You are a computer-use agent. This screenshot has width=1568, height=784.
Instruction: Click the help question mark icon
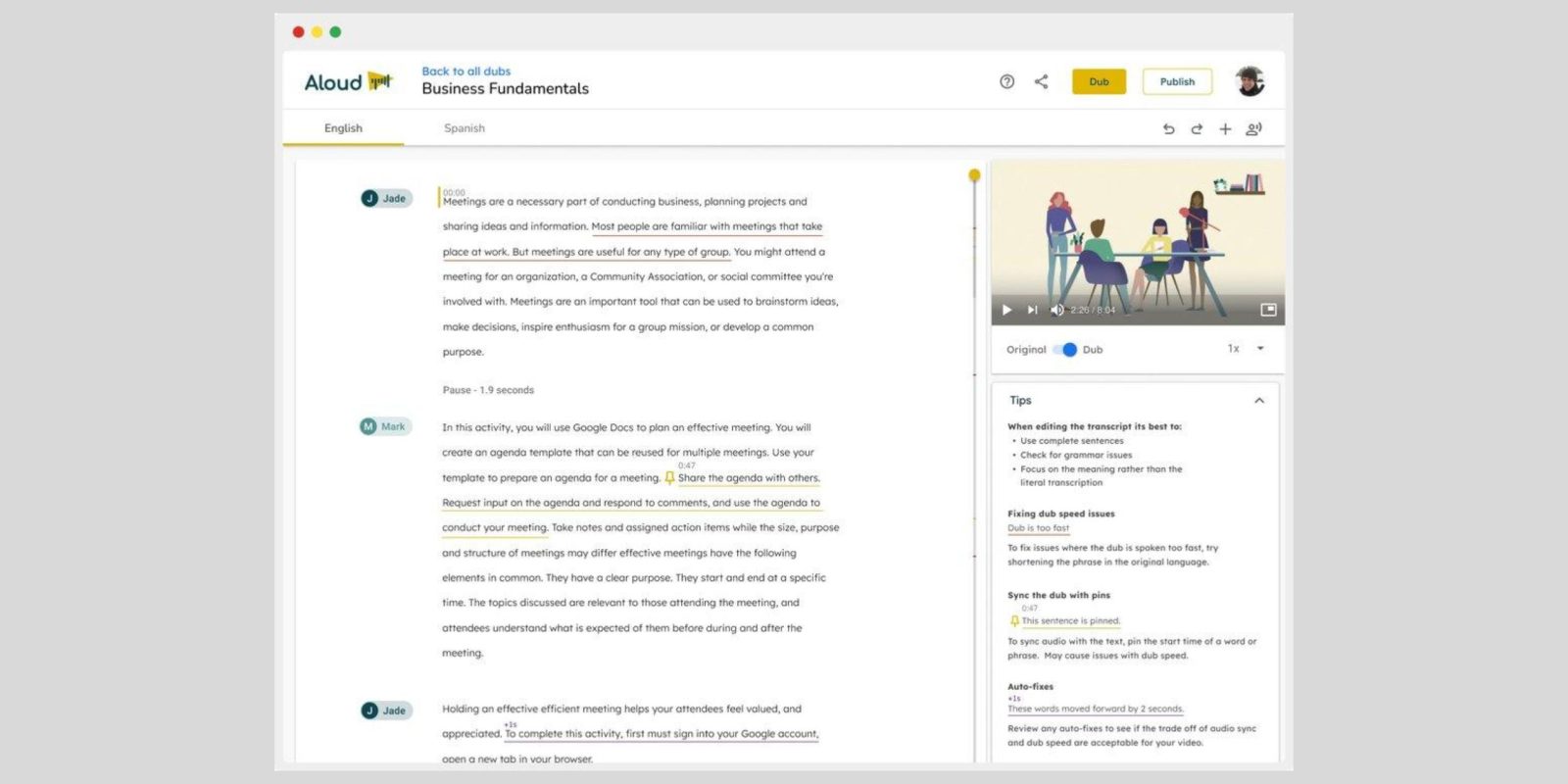click(x=1006, y=81)
